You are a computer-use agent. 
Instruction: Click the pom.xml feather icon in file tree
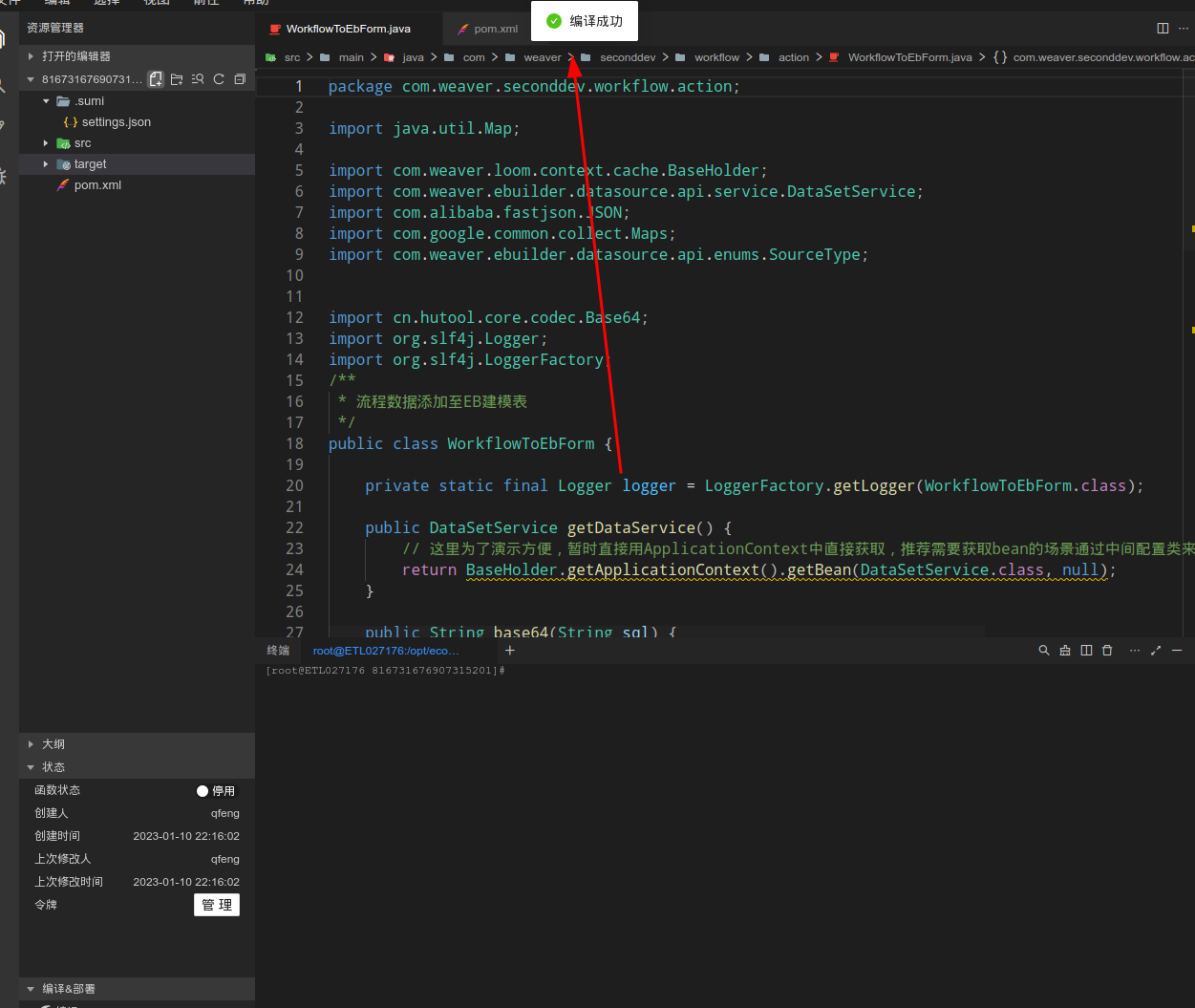(63, 185)
